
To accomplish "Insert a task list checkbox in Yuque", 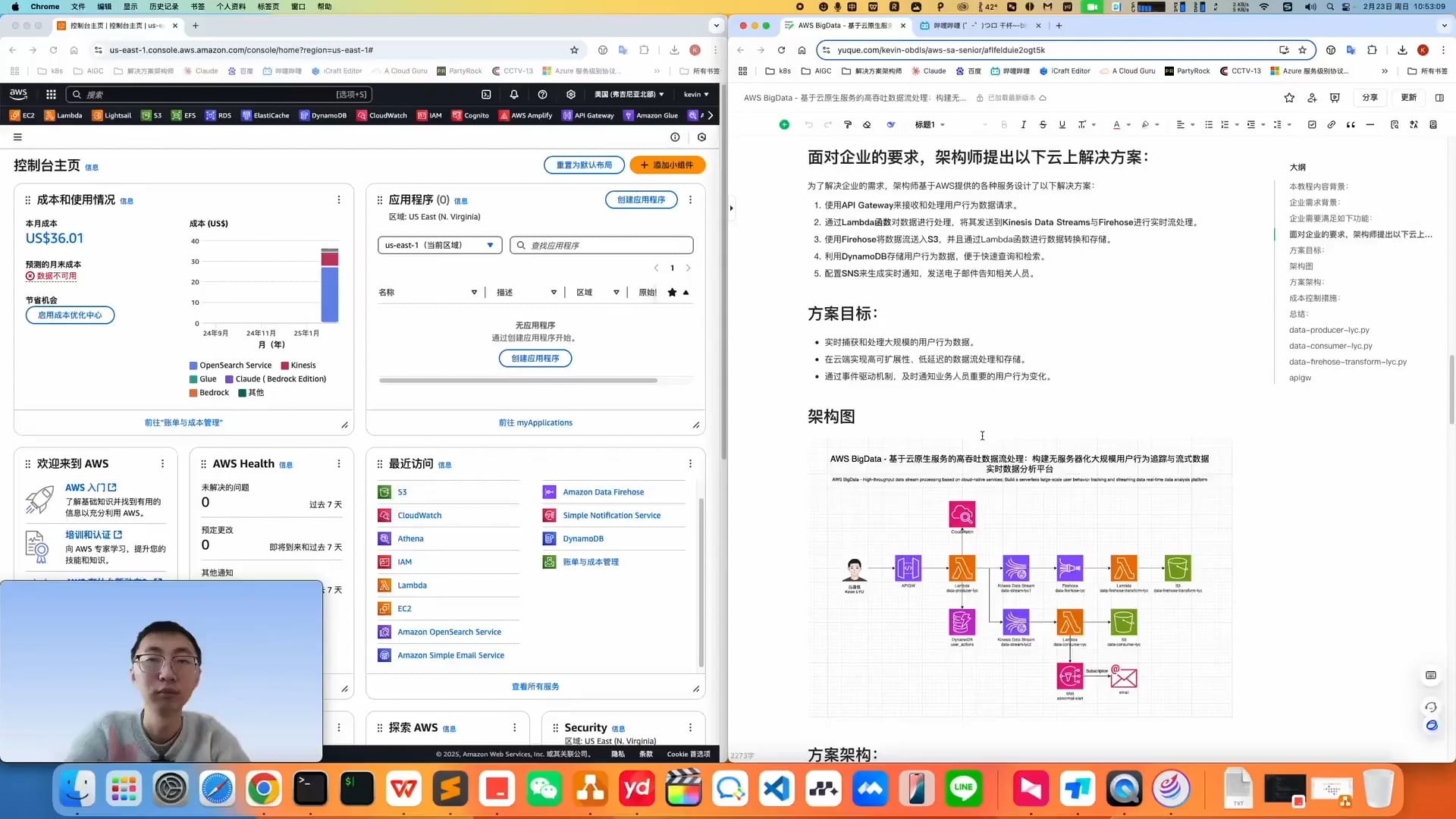I will [1311, 124].
